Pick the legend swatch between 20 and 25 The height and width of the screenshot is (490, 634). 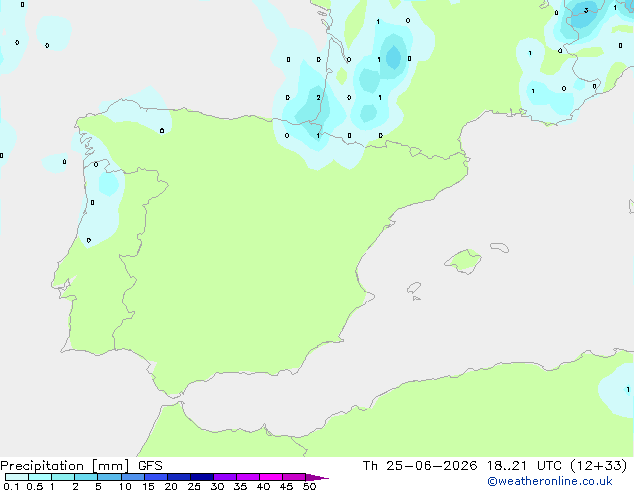[179, 477]
